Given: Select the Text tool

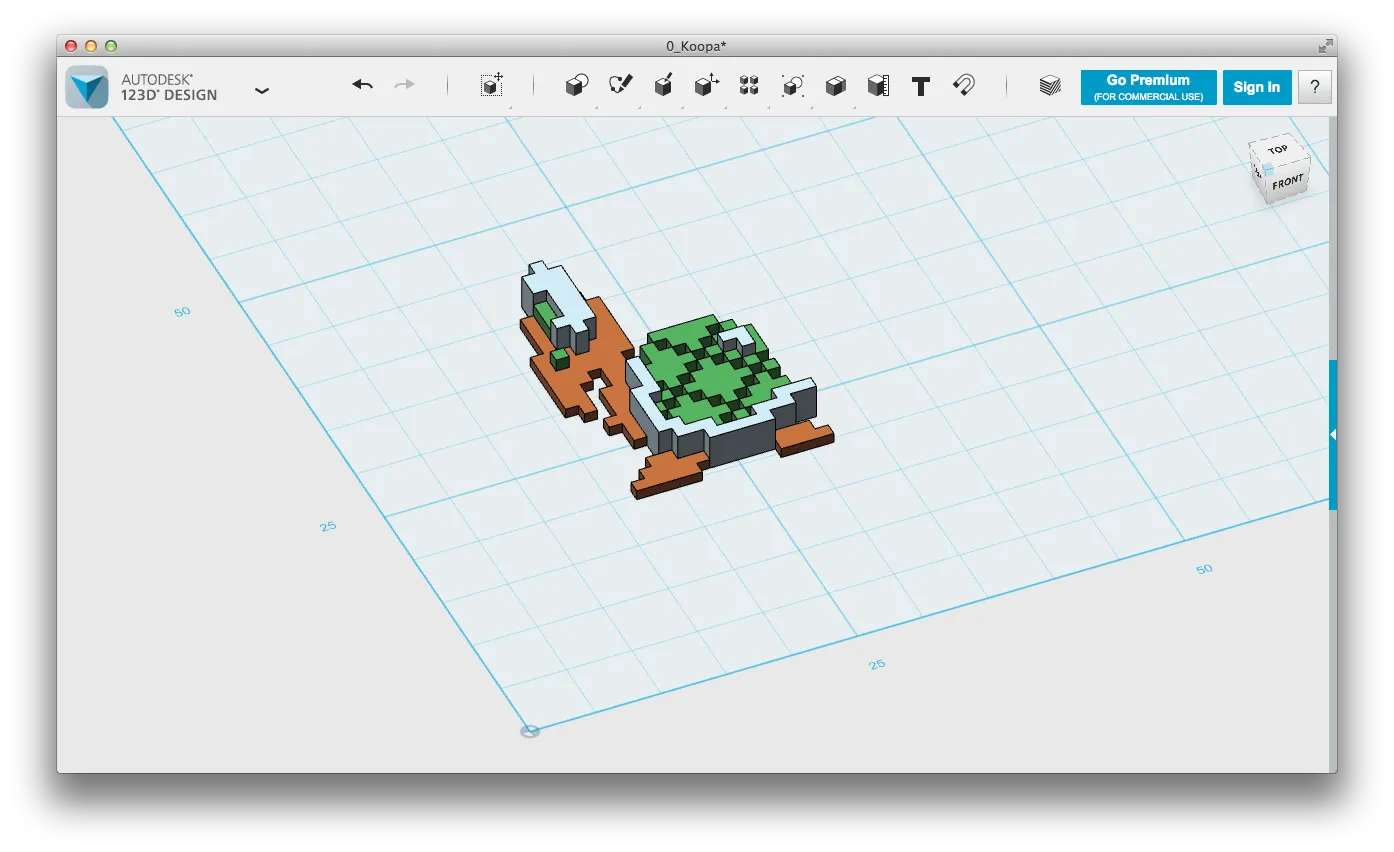Looking at the screenshot, I should click(921, 86).
